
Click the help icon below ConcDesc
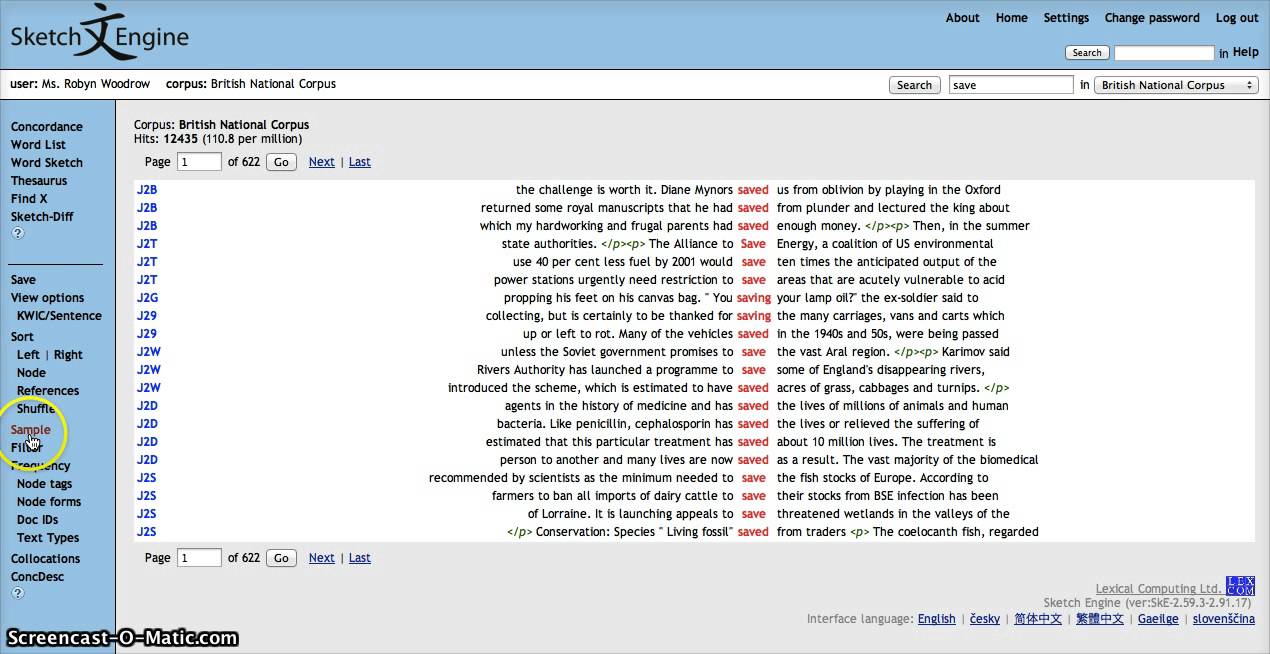pos(17,593)
